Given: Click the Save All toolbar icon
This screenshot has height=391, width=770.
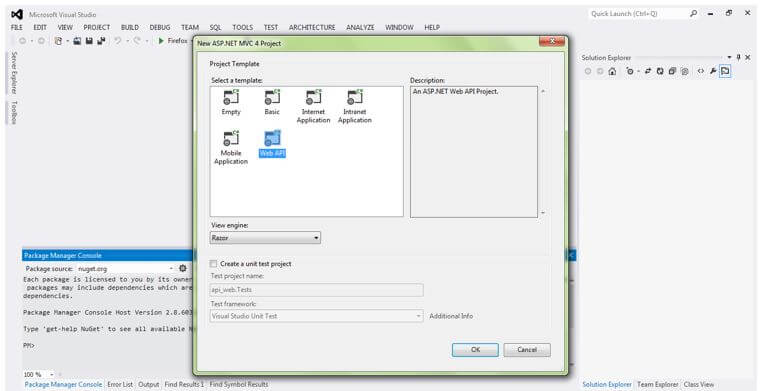Looking at the screenshot, I should pos(101,41).
